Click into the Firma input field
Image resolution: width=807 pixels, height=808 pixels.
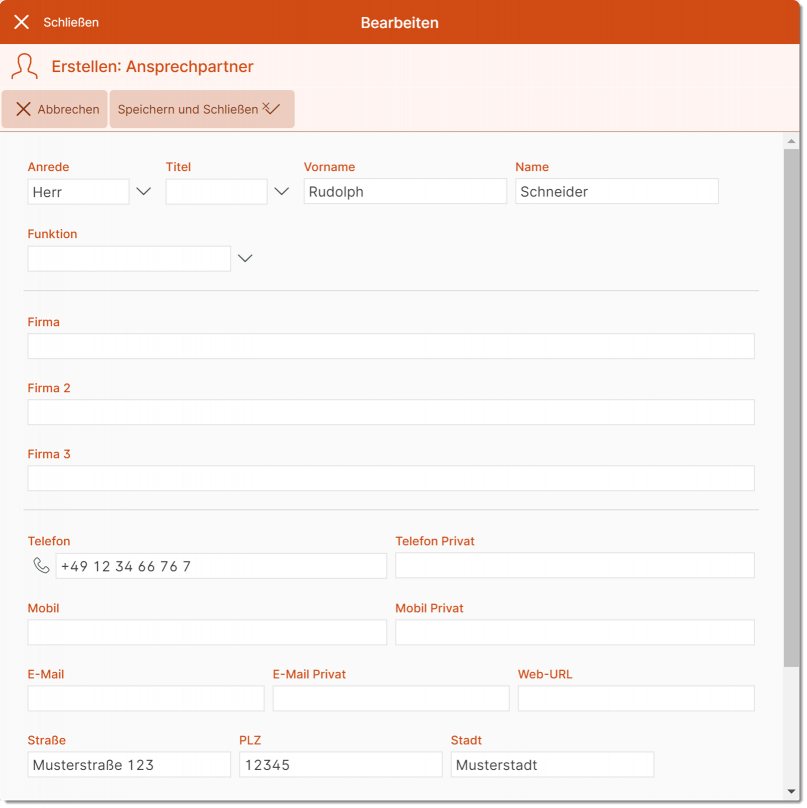coord(390,346)
